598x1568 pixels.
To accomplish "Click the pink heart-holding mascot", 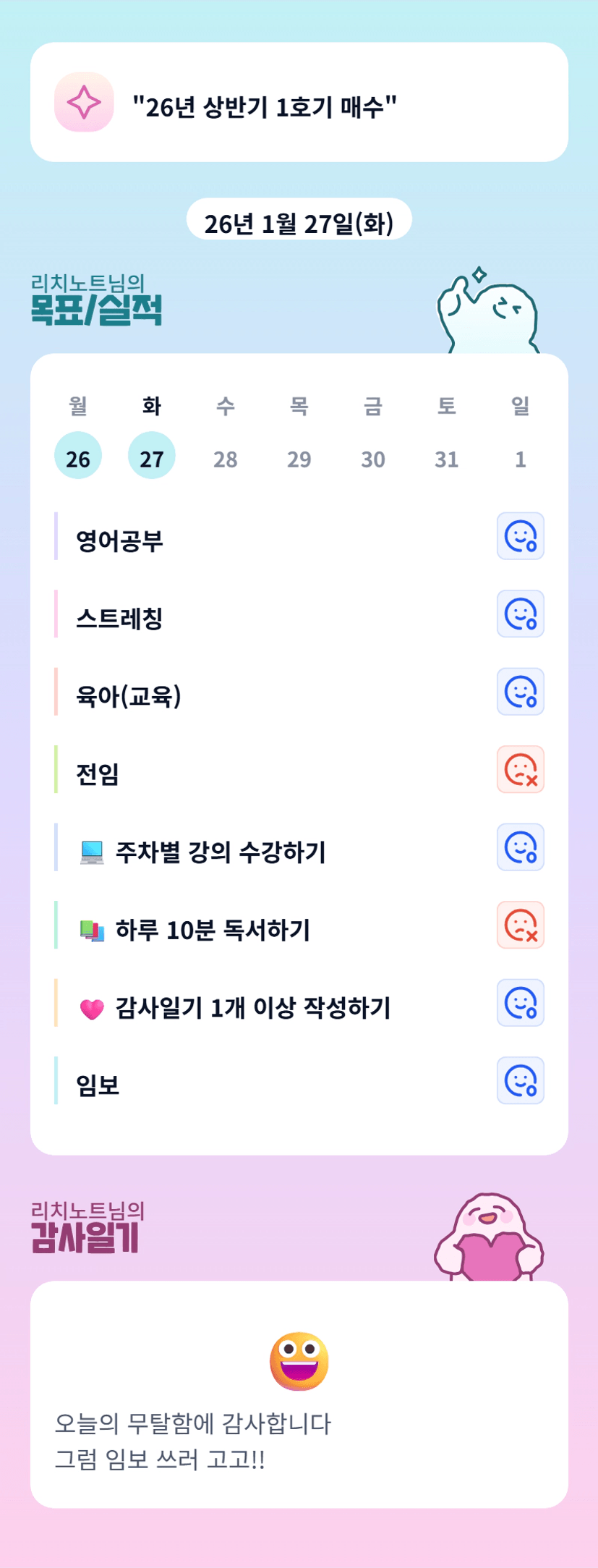I will tap(488, 1238).
